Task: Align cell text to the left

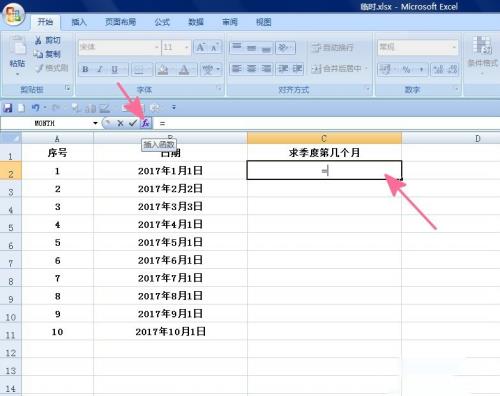Action: pos(237,69)
